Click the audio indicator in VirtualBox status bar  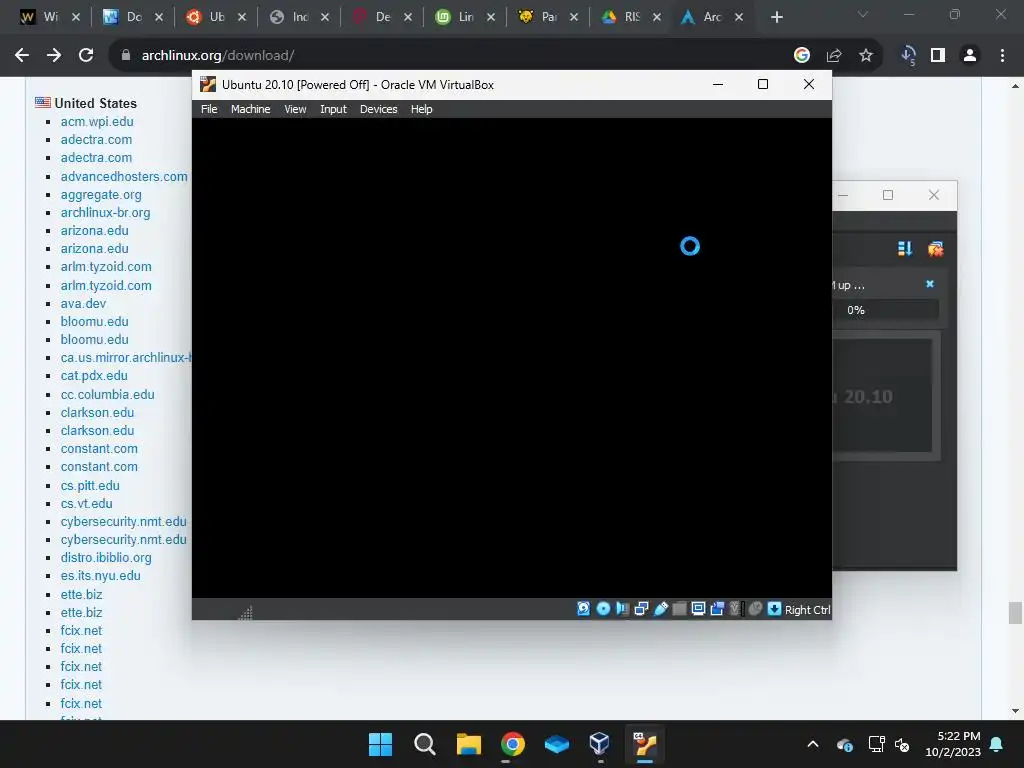622,609
